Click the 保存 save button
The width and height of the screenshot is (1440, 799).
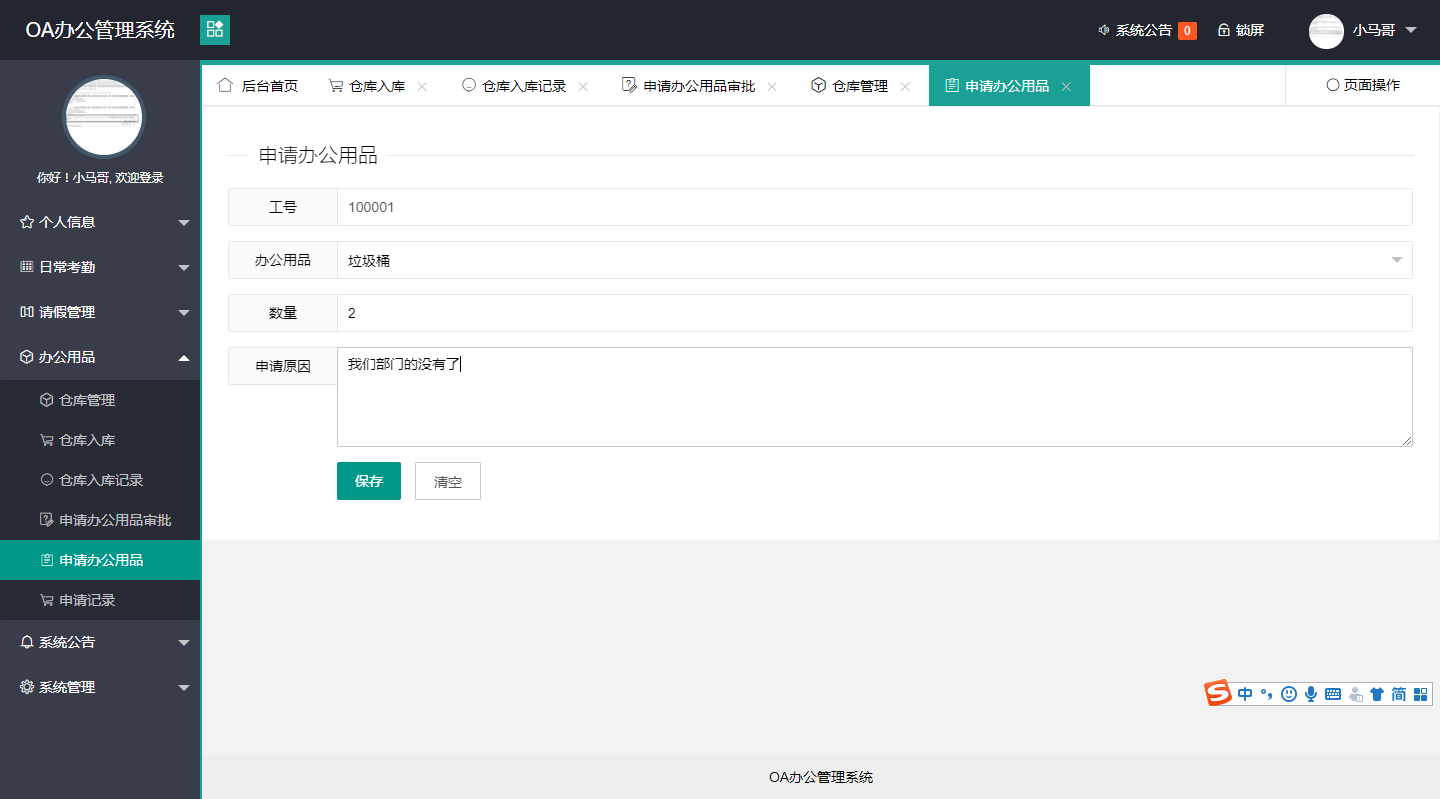368,481
